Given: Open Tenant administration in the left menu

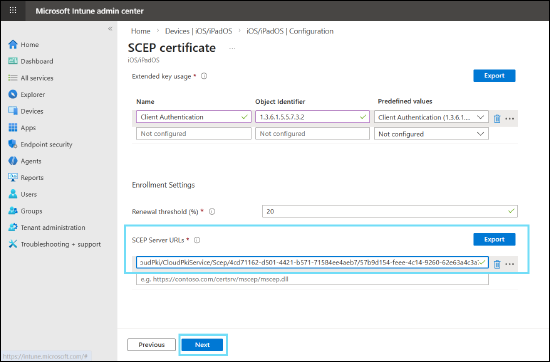Looking at the screenshot, I should (x=53, y=228).
